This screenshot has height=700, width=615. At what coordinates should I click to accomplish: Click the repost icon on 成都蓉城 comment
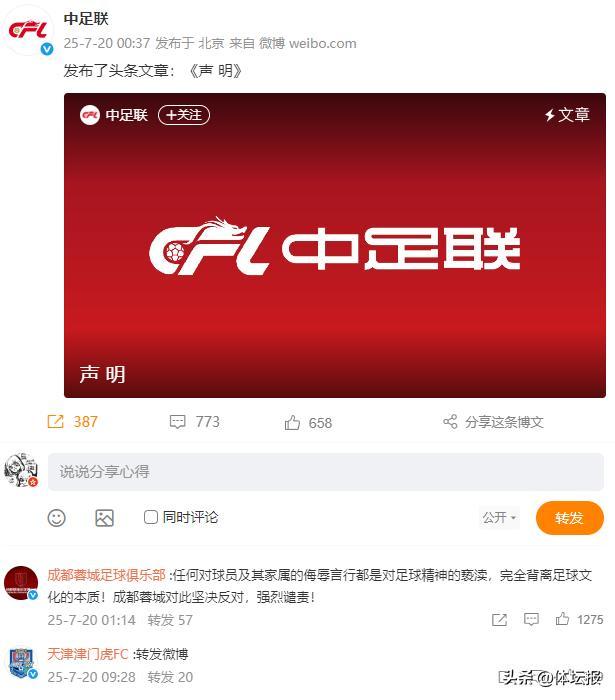[x=499, y=619]
